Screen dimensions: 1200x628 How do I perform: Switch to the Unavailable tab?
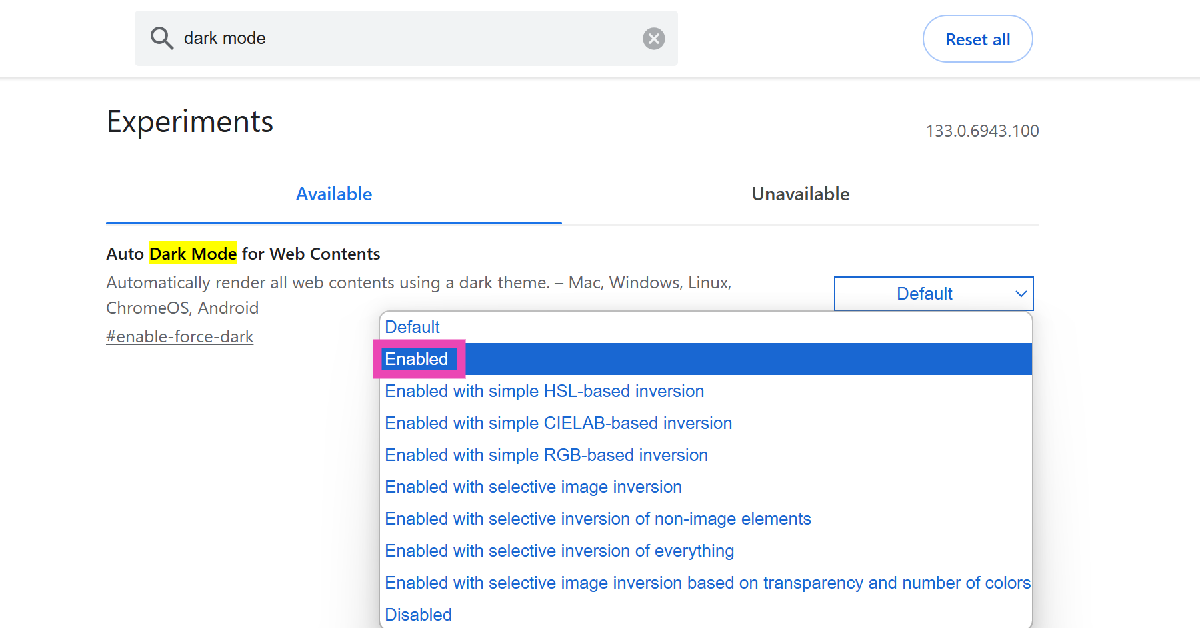800,194
